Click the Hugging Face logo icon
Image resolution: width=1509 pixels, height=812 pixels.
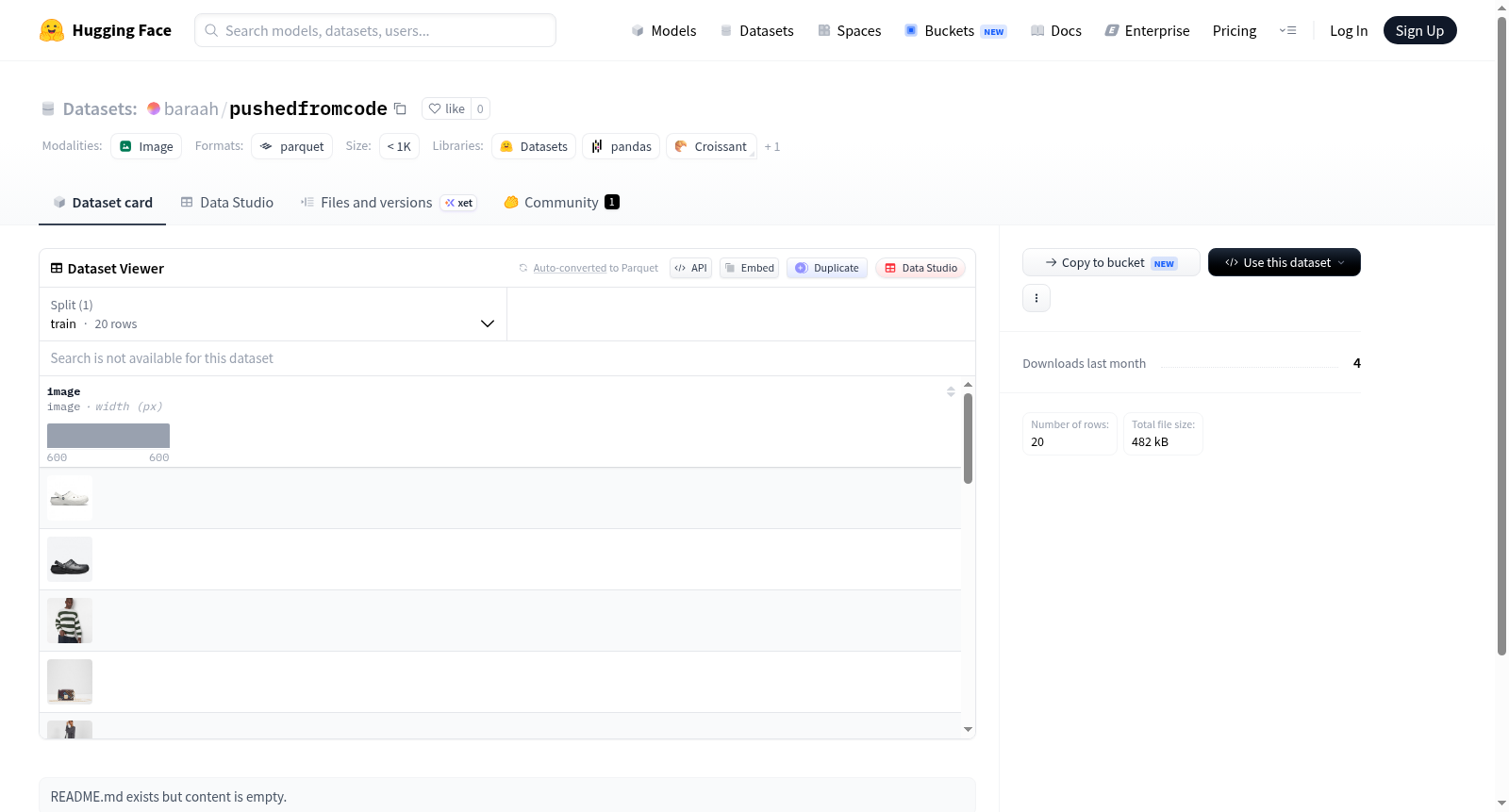[51, 30]
